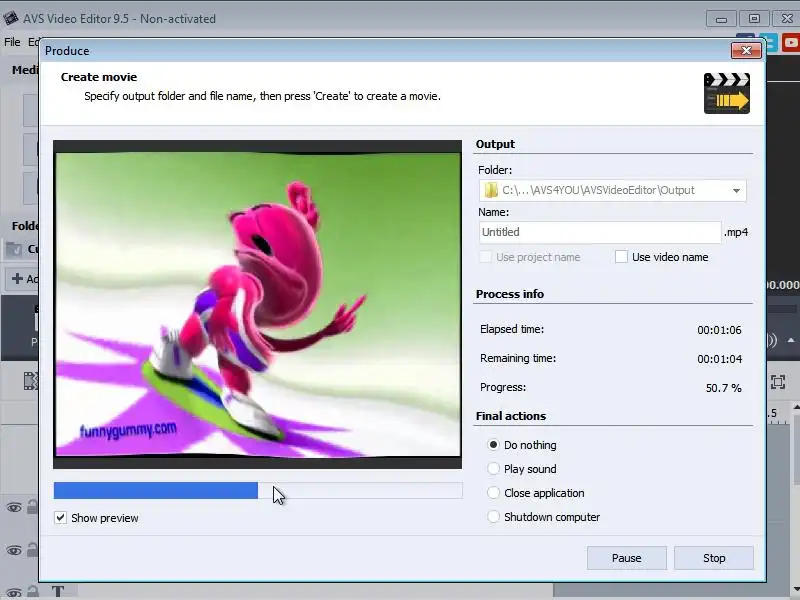800x600 pixels.
Task: Select the Do nothing radio button
Action: pyautogui.click(x=493, y=445)
